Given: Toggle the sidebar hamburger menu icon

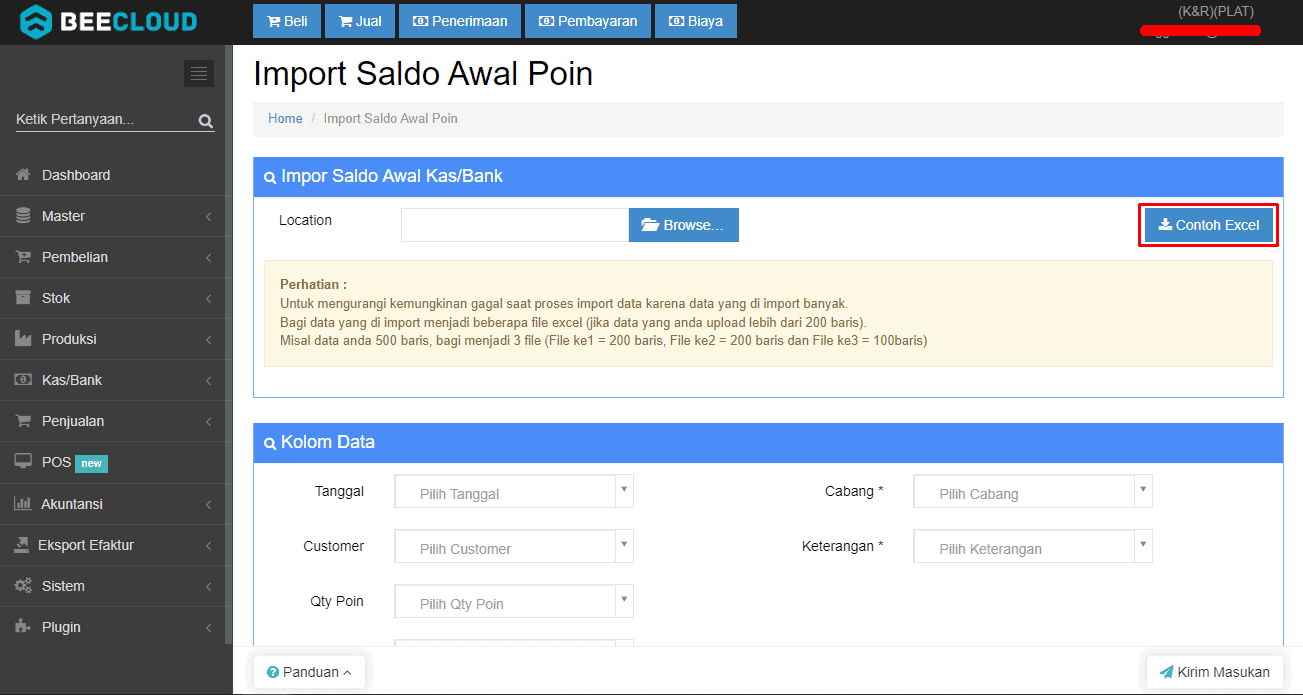Looking at the screenshot, I should pyautogui.click(x=199, y=73).
